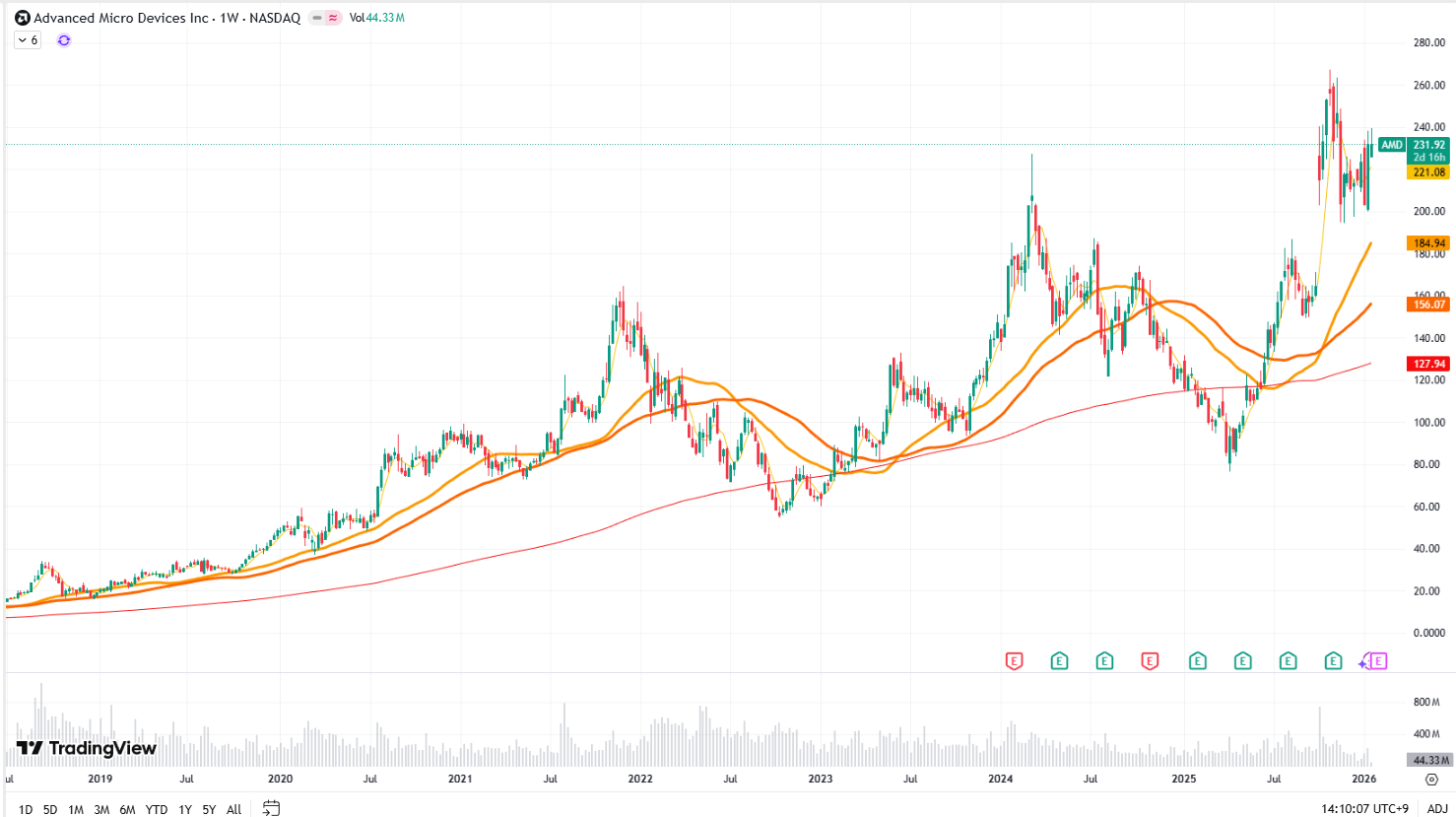1456x817 pixels.
Task: Click the 2022 time axis label
Action: pyautogui.click(x=639, y=779)
